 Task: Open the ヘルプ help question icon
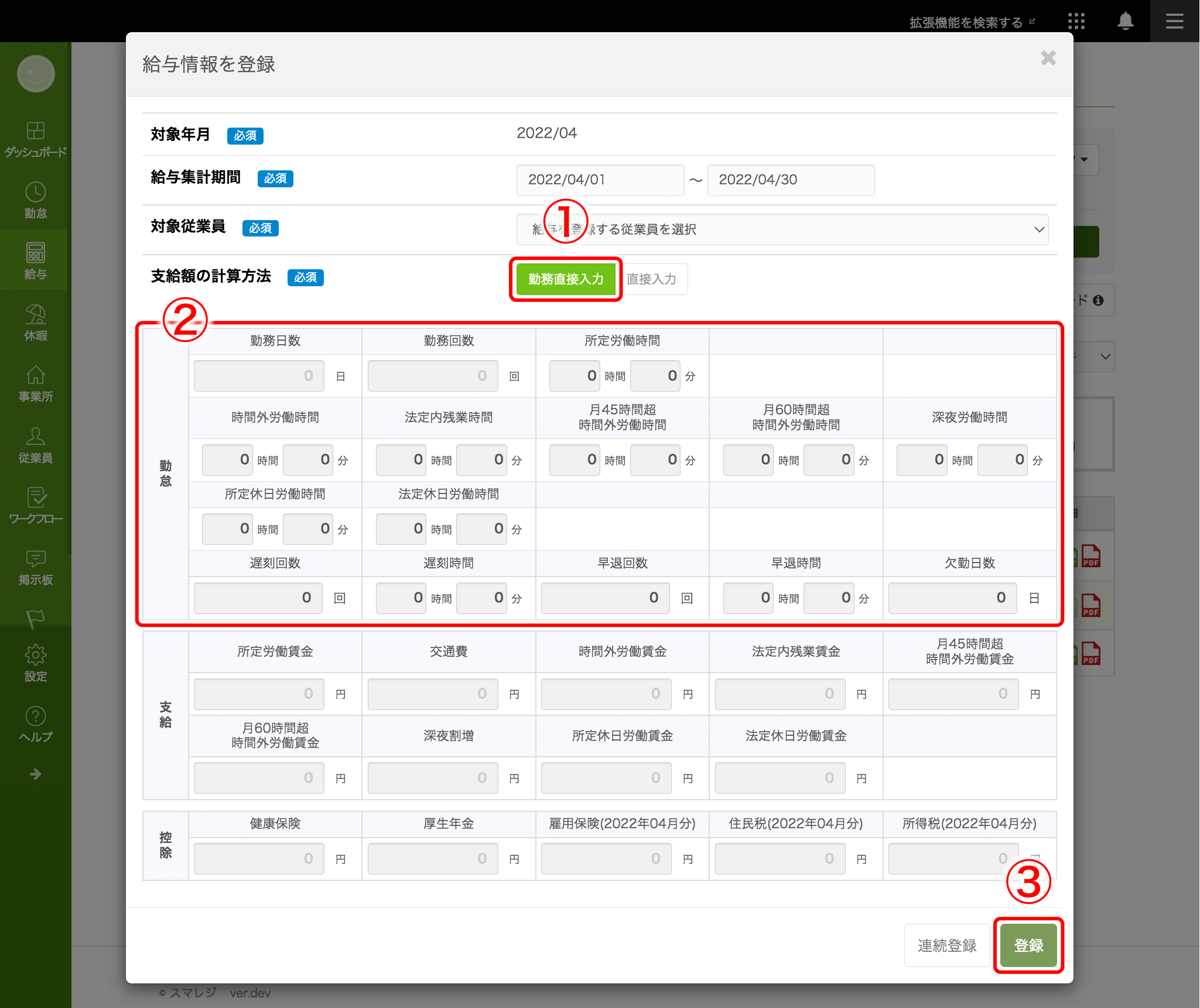pos(36,716)
